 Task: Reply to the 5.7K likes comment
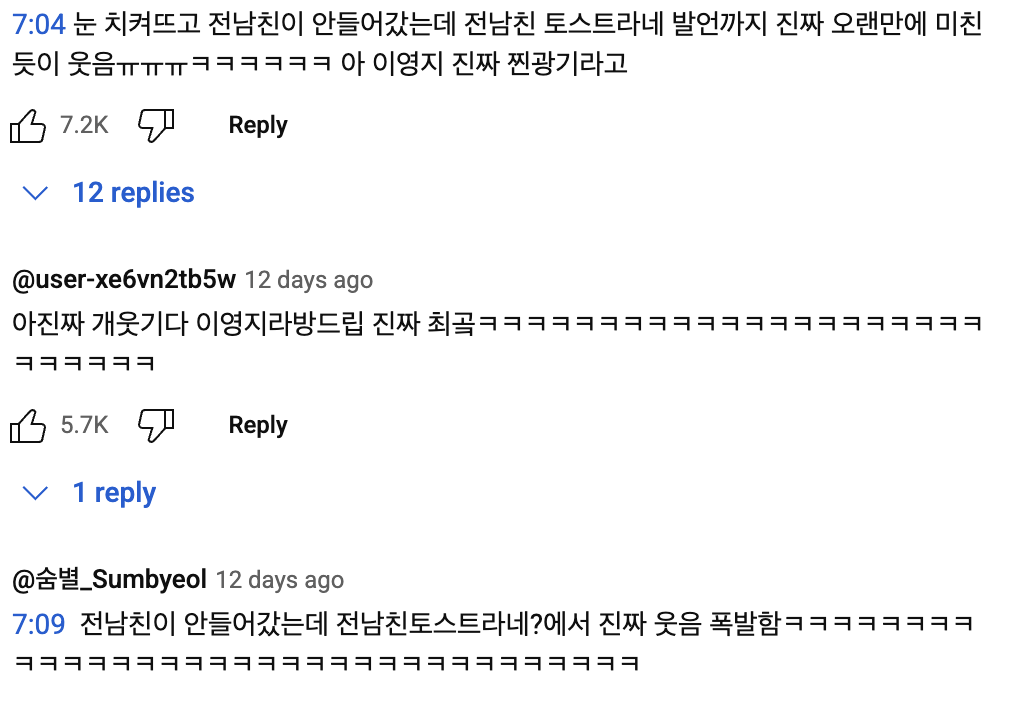[258, 426]
